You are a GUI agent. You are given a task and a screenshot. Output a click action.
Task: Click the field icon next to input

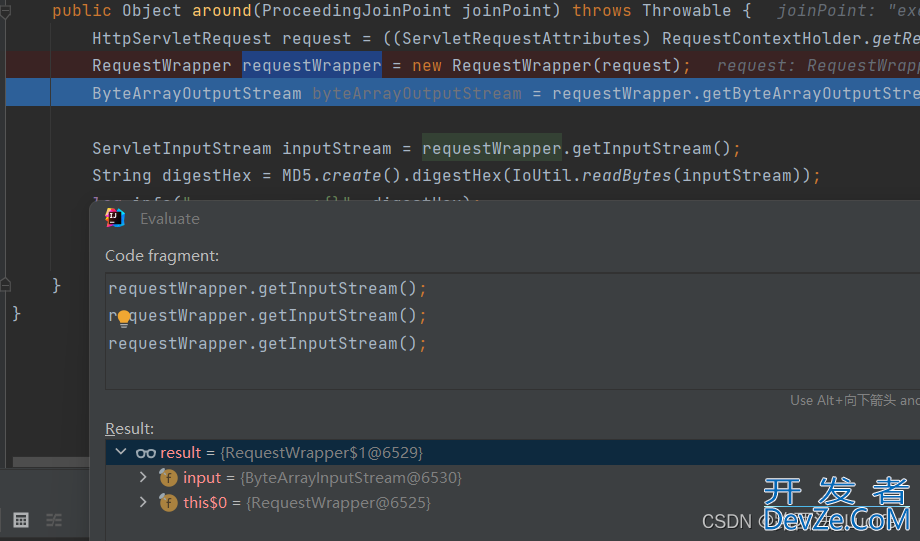tap(168, 478)
